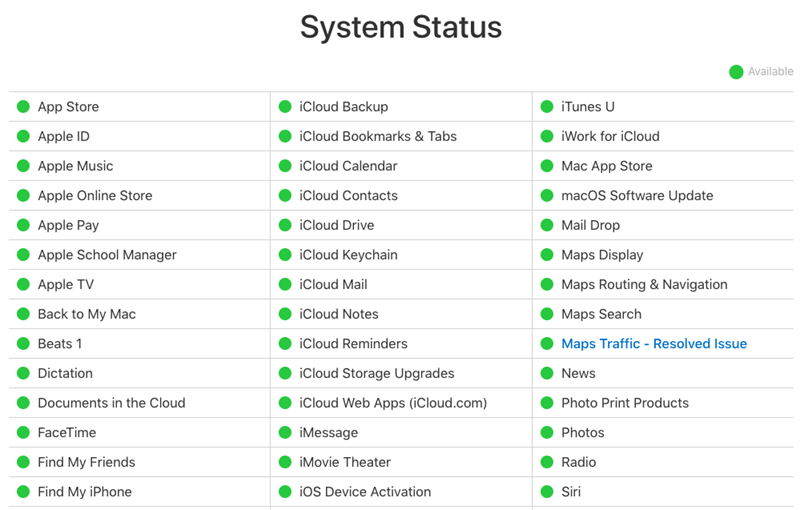Click the green dot next to Photos
Viewport: 800px width, 510px height.
547,432
